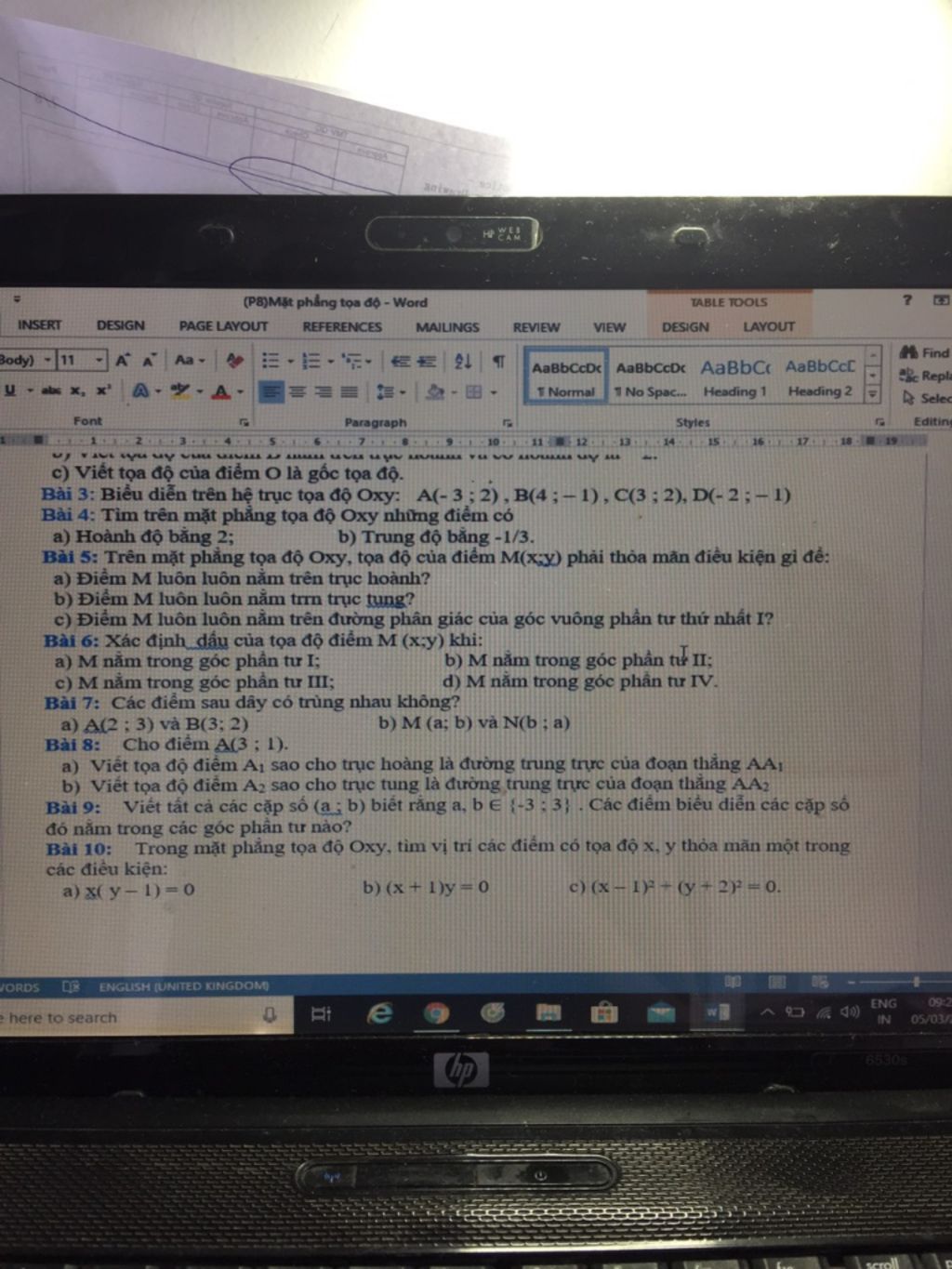The width and height of the screenshot is (952, 1269).
Task: Select center alignment
Action: (x=297, y=391)
